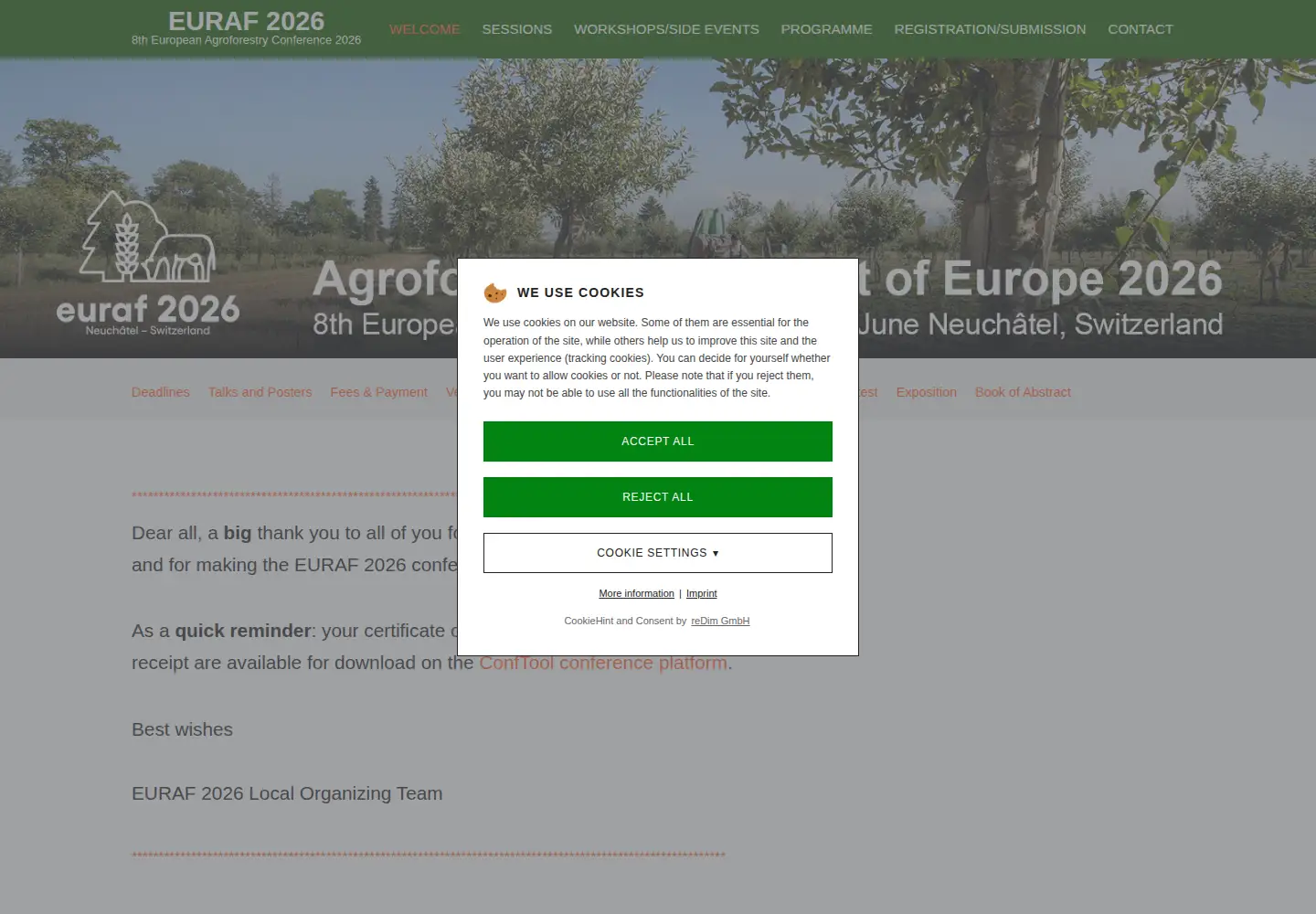This screenshot has height=914, width=1316.
Task: Open the More information link
Action: [x=636, y=594]
